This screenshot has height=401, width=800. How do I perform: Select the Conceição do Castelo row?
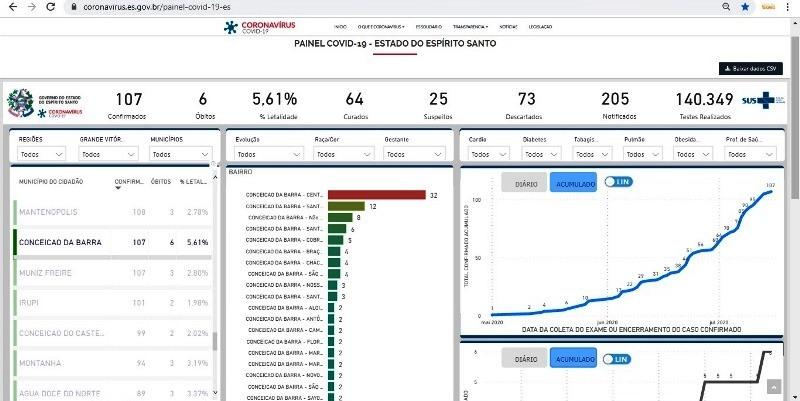click(x=112, y=333)
